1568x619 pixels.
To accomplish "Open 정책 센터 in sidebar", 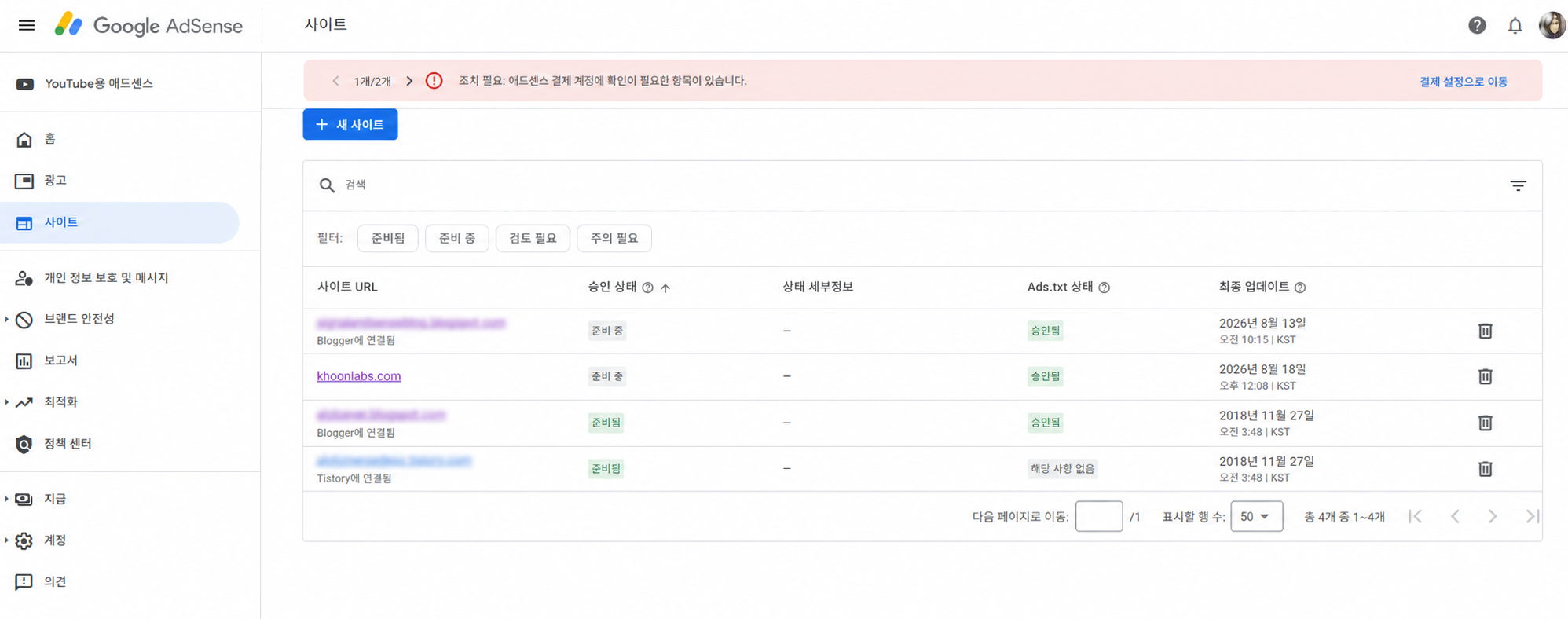I will 119,444.
